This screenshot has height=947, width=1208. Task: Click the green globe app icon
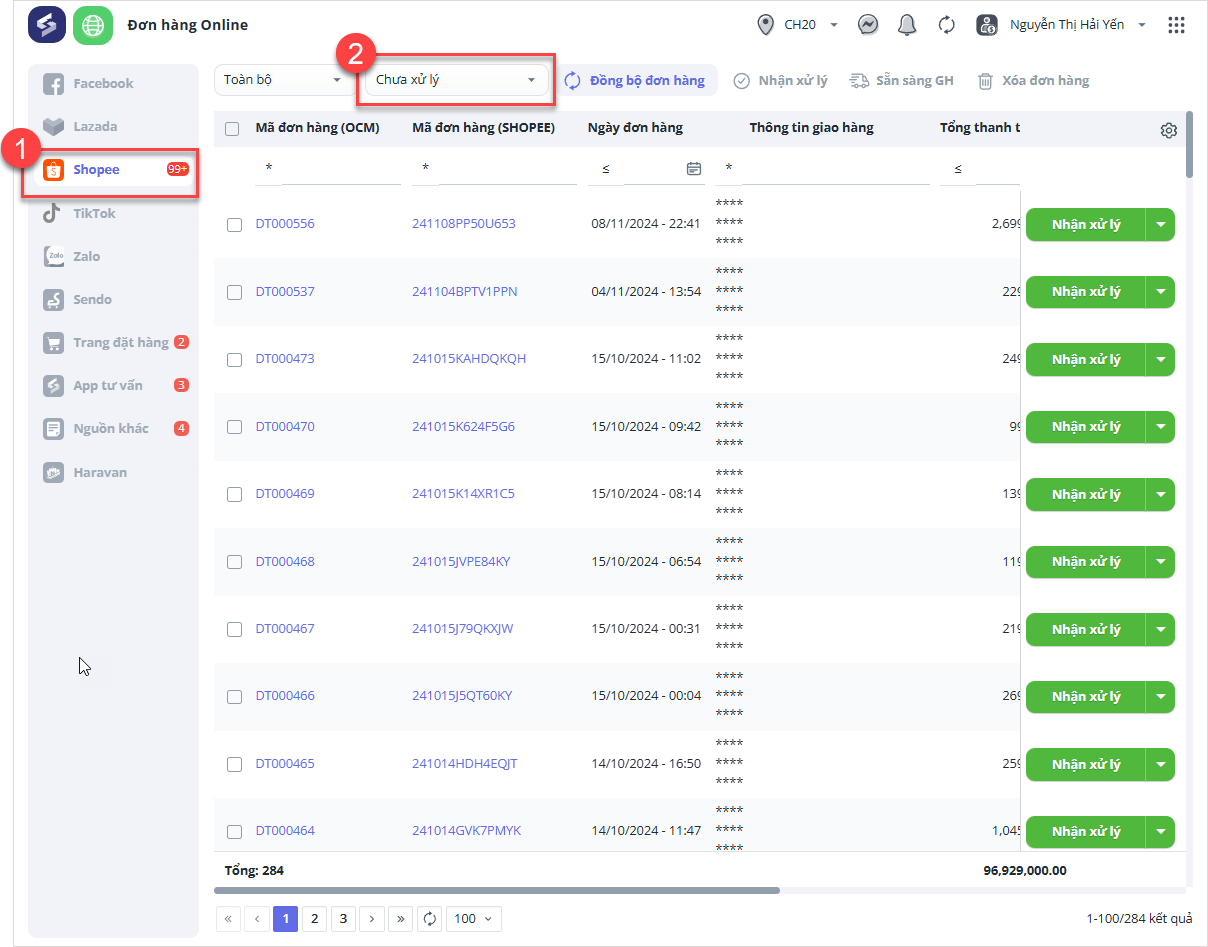point(92,25)
